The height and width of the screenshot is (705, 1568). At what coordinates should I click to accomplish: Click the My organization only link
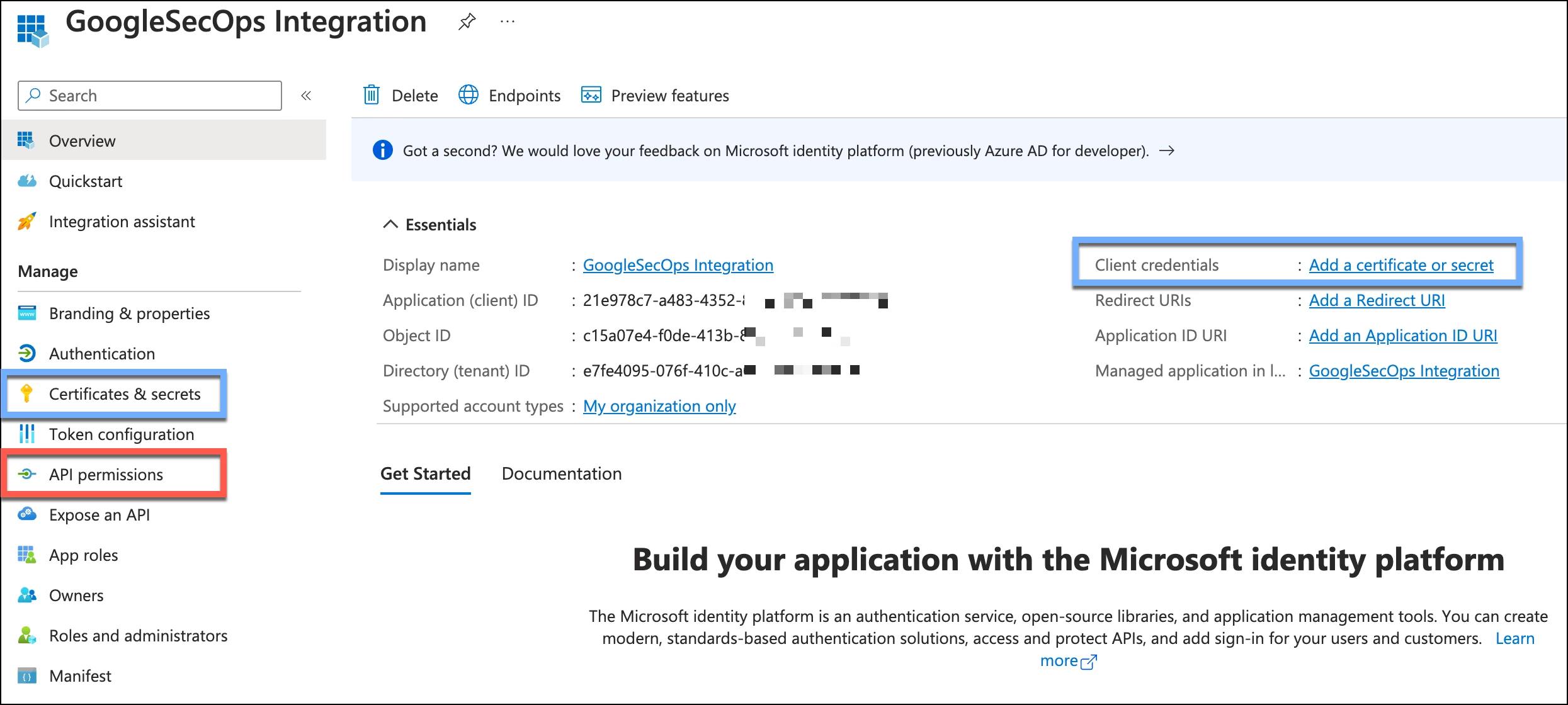[x=659, y=406]
